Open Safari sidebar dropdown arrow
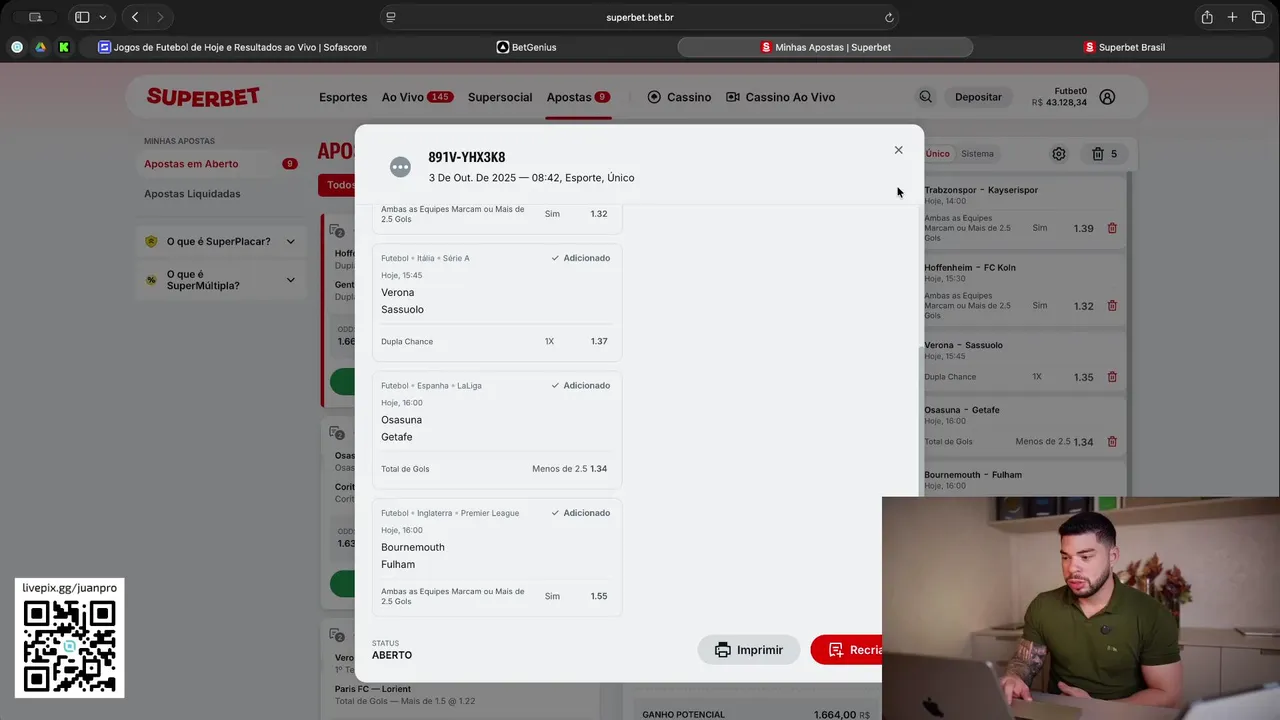Viewport: 1280px width, 720px height. click(102, 17)
